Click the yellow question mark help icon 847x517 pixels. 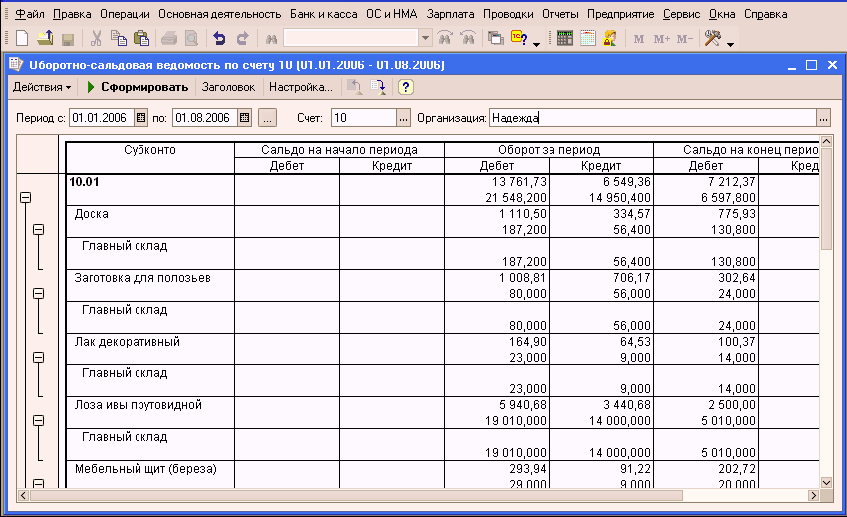(406, 87)
